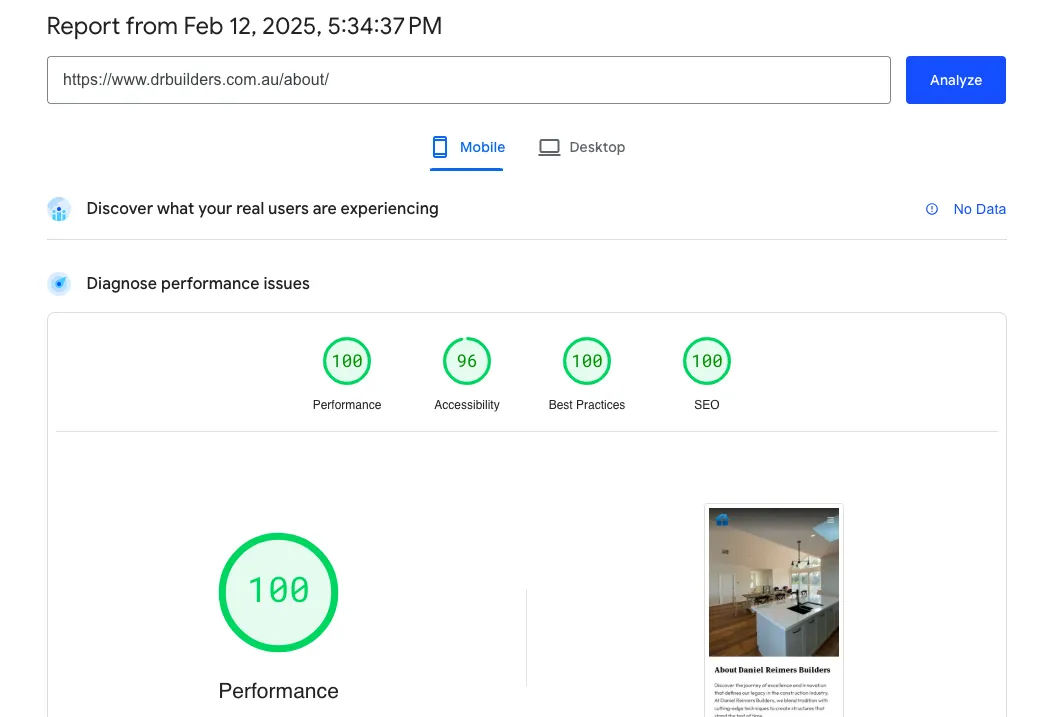Click the diagnose performance radar icon
This screenshot has height=717, width=1055.
coord(59,284)
